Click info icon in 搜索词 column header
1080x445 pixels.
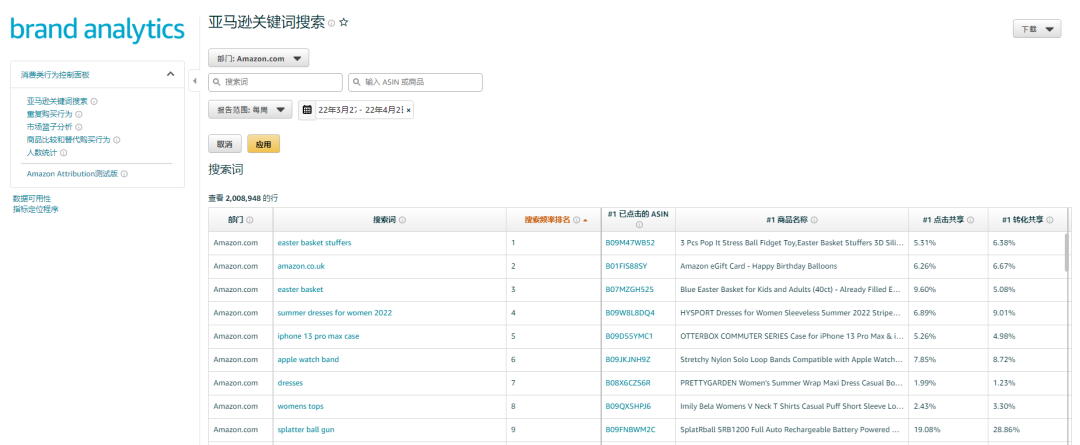click(x=402, y=220)
